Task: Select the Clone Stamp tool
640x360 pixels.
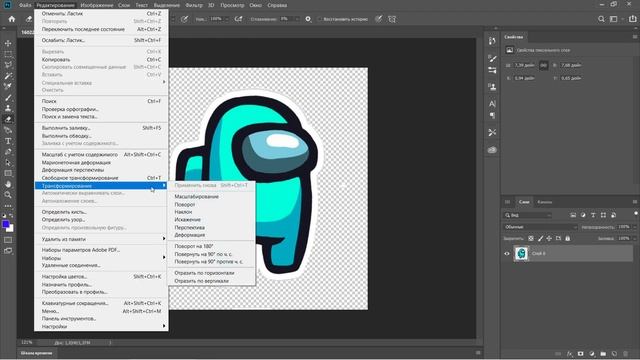Action: pos(8,108)
